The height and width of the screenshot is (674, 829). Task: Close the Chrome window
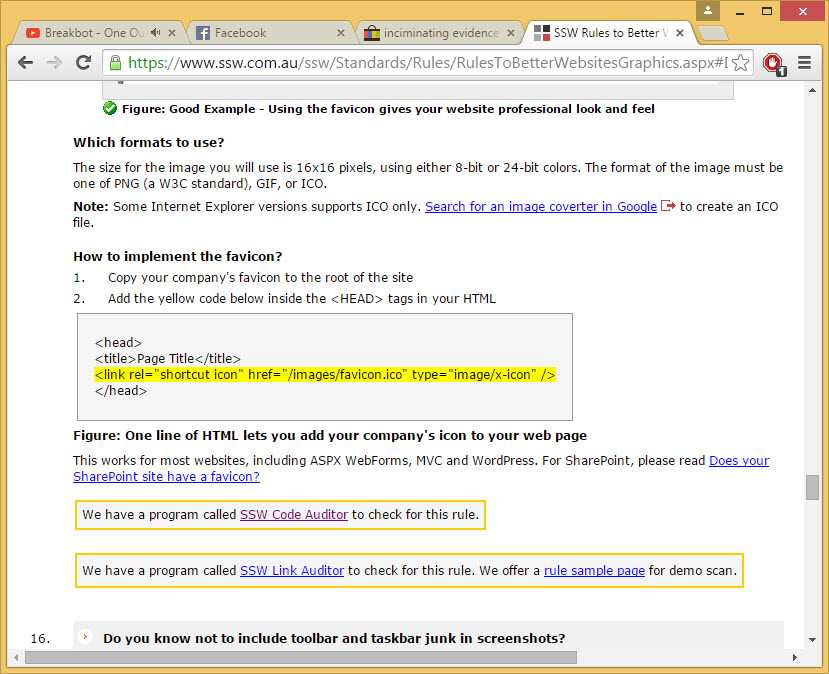tap(803, 11)
